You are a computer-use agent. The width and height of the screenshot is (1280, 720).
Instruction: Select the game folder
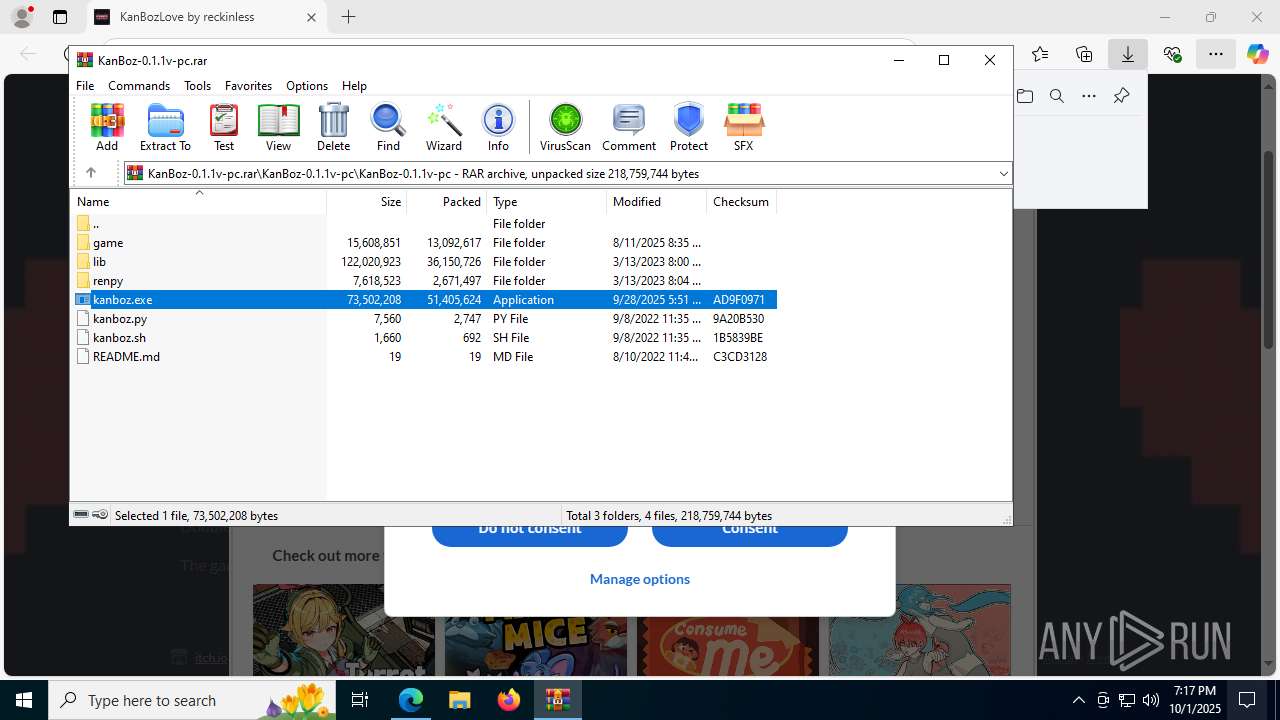tap(424, 243)
